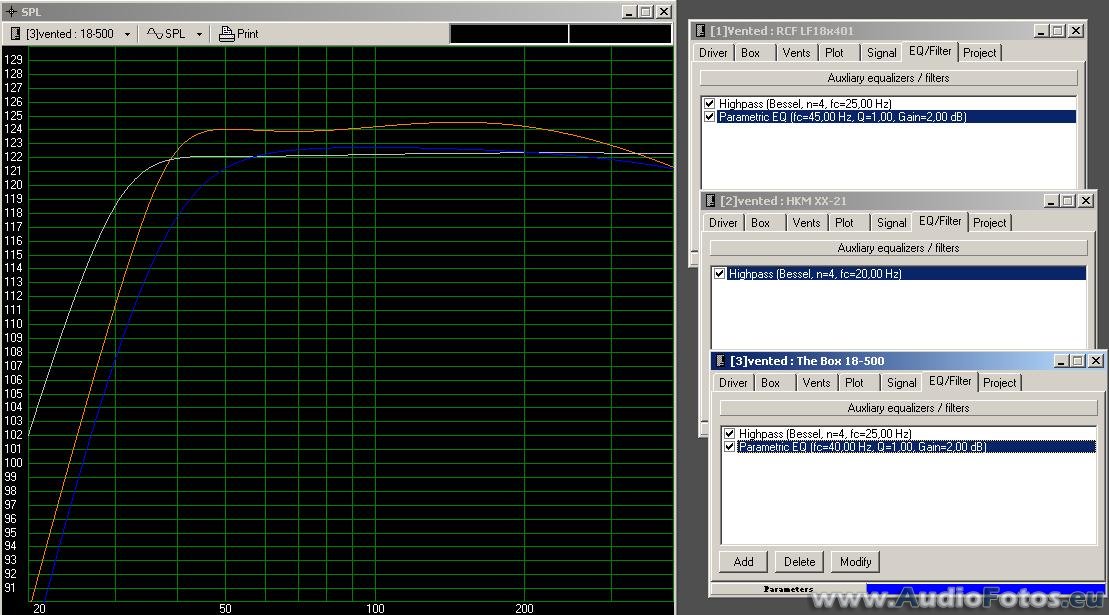Uncheck Highpass fc=20,00 Hz in HKM XX-21 window
Image resolution: width=1109 pixels, height=615 pixels.
[719, 274]
